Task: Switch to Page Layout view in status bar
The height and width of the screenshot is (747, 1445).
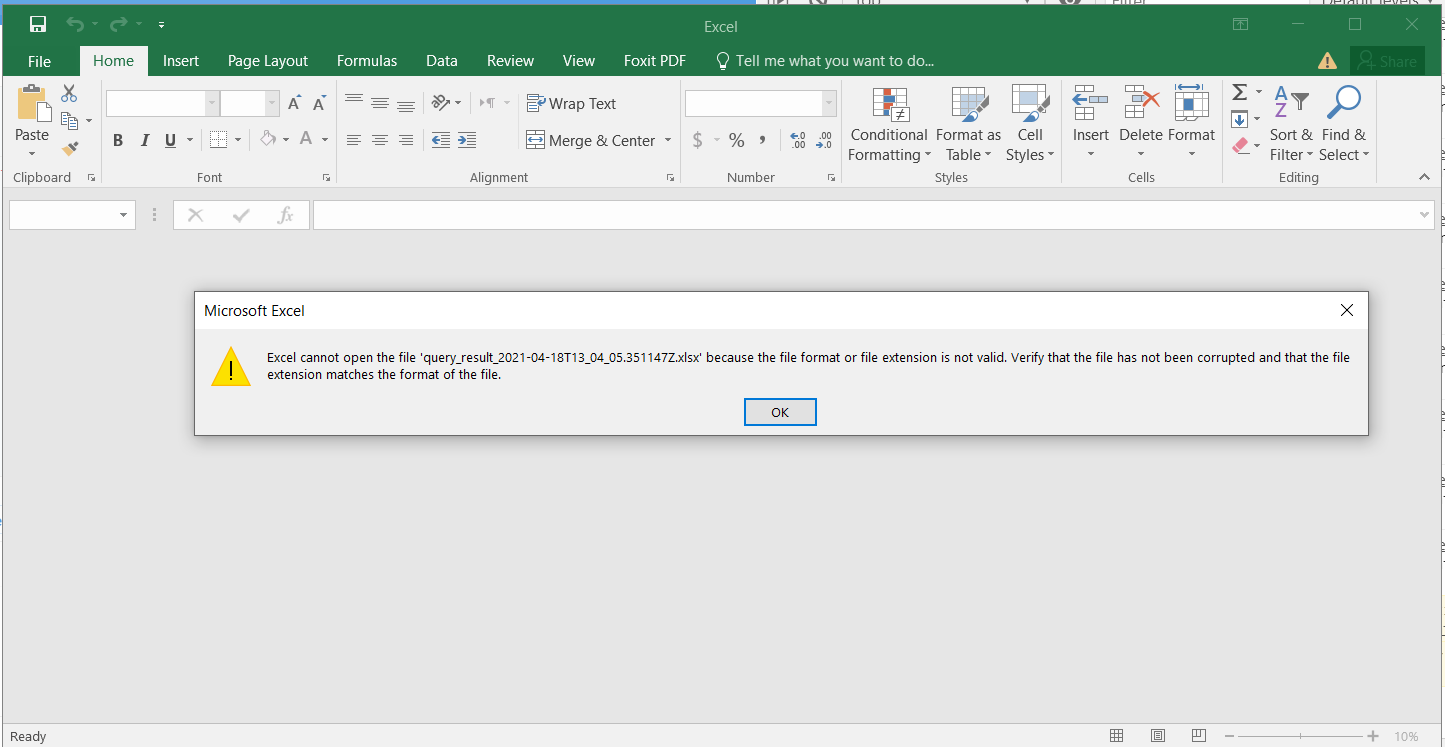Action: 1158,736
